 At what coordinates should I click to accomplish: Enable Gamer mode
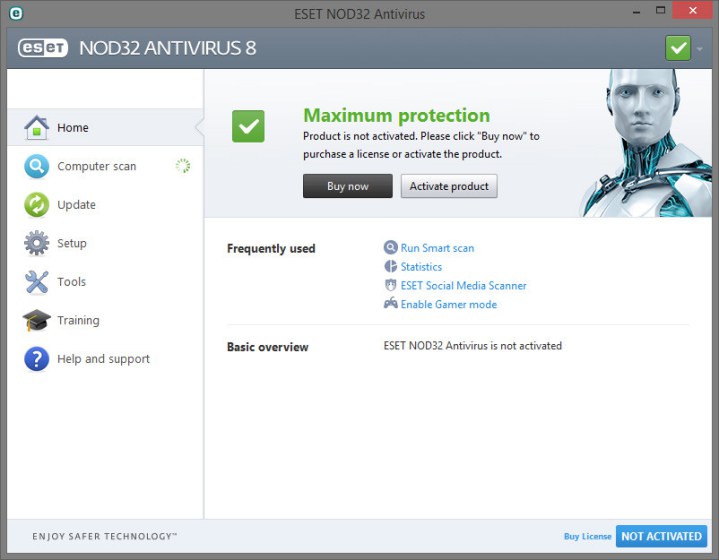click(x=448, y=305)
